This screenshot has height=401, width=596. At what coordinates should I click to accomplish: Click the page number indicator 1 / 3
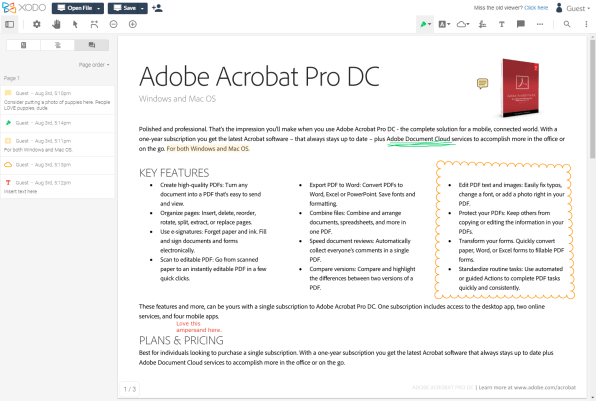[130, 389]
